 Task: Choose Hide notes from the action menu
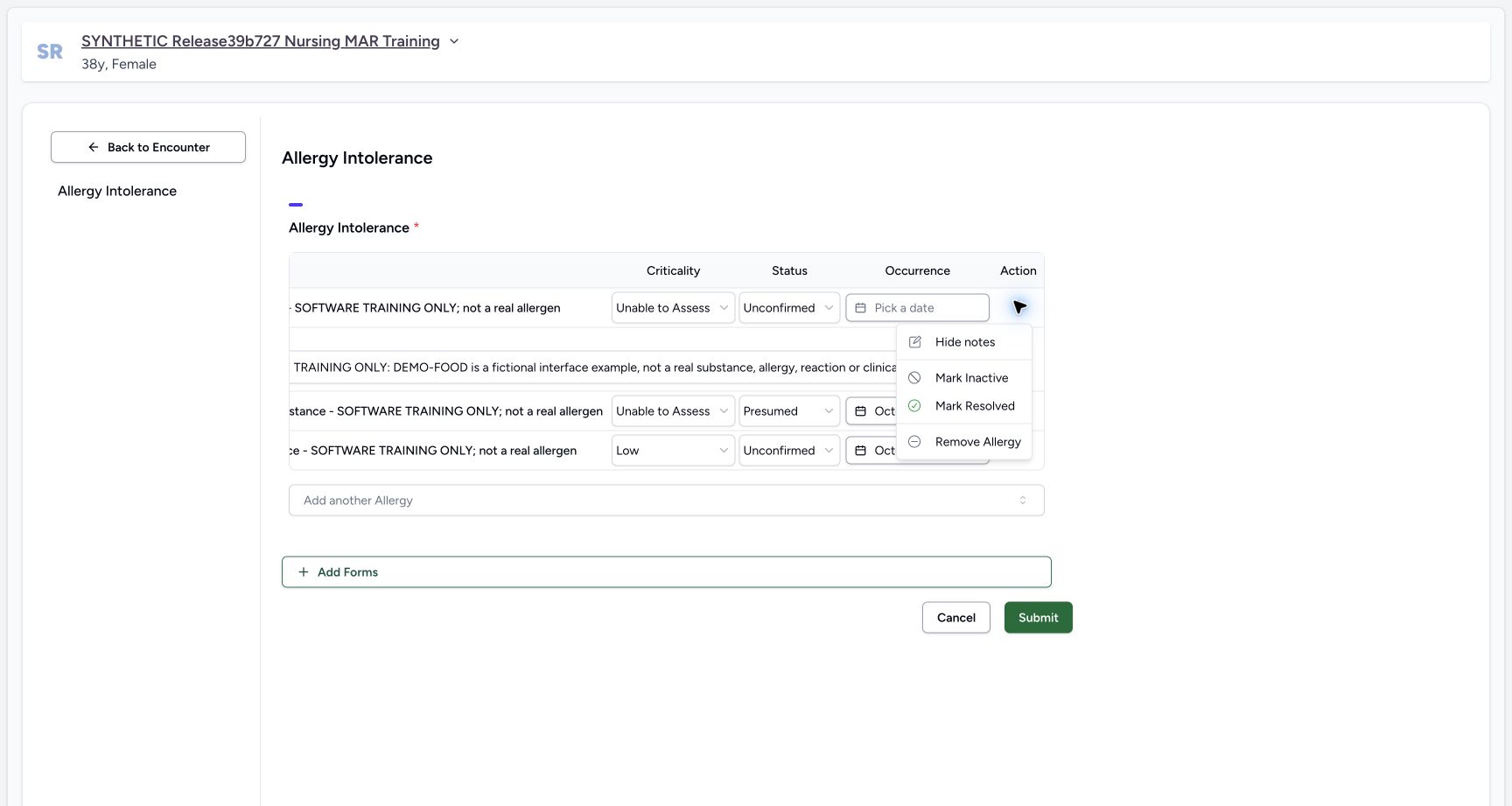pyautogui.click(x=964, y=342)
